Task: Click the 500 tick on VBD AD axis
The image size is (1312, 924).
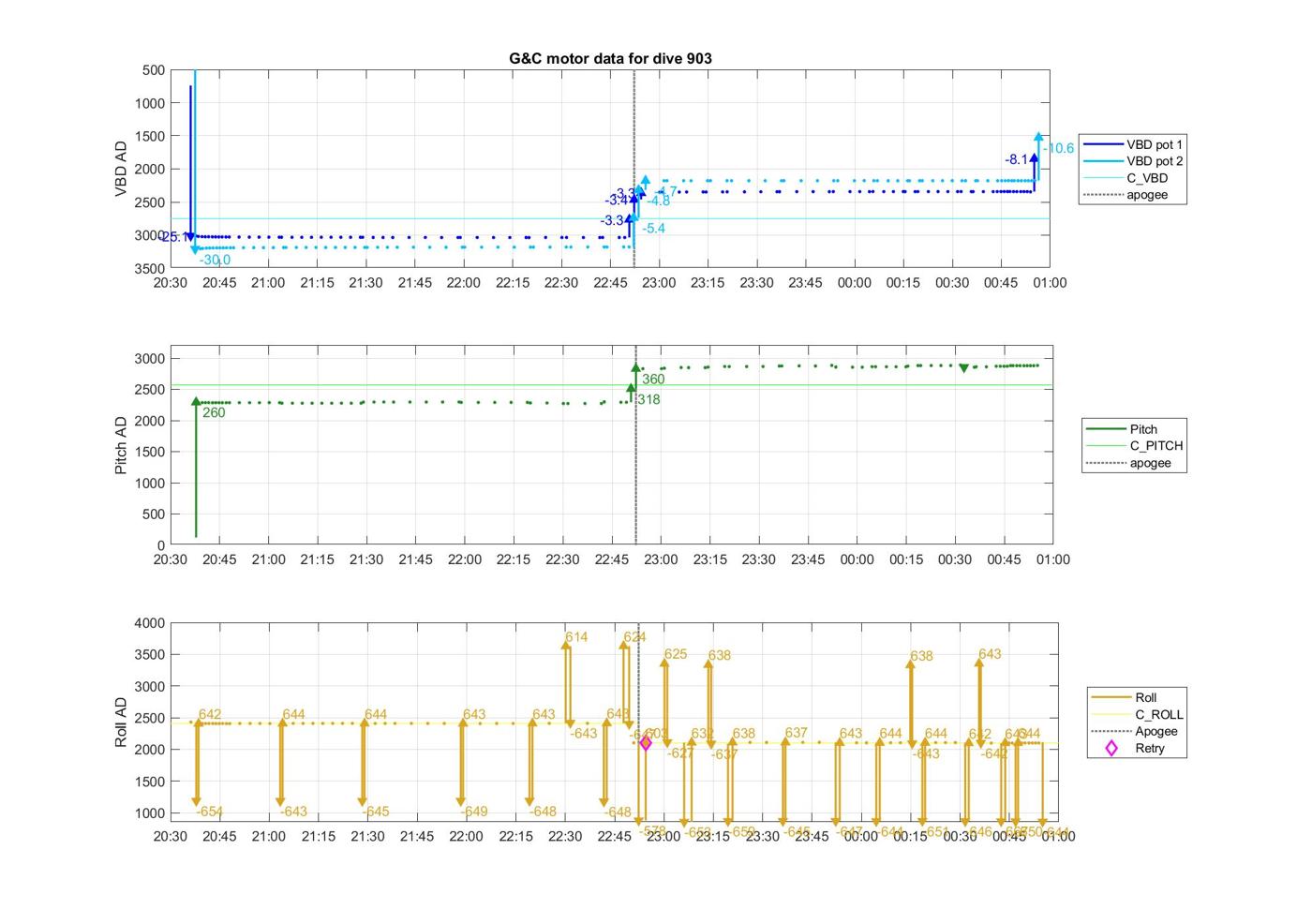Action: click(154, 70)
